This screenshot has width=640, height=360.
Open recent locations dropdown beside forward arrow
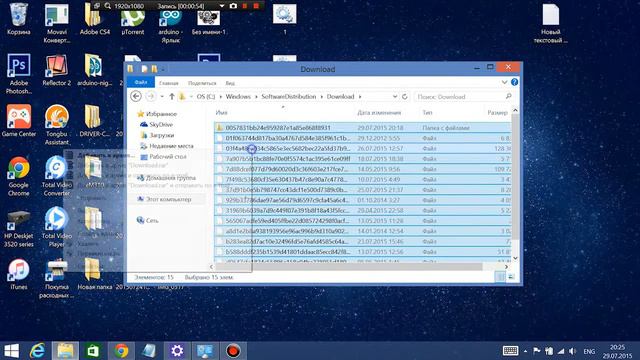(x=162, y=97)
